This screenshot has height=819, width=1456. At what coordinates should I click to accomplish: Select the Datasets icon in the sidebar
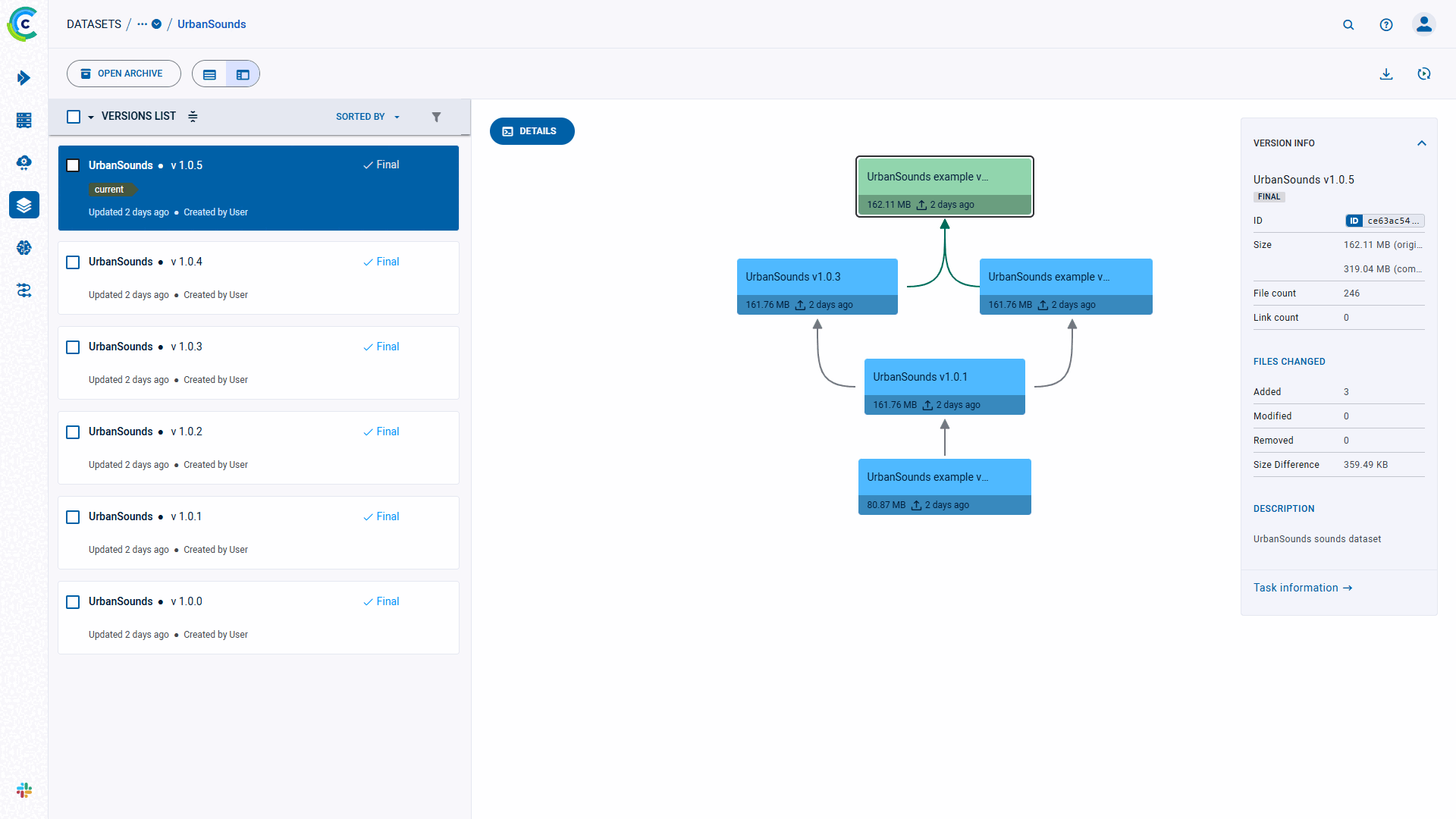point(24,205)
